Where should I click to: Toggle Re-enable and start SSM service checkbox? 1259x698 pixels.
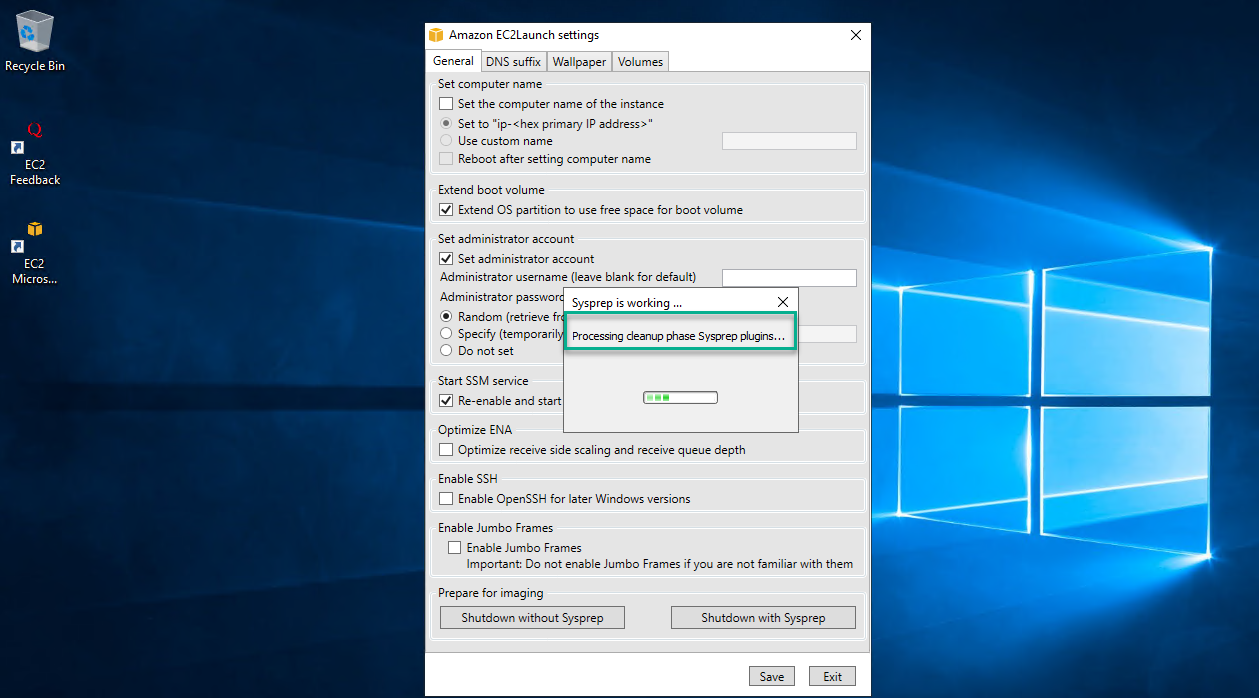(x=446, y=401)
